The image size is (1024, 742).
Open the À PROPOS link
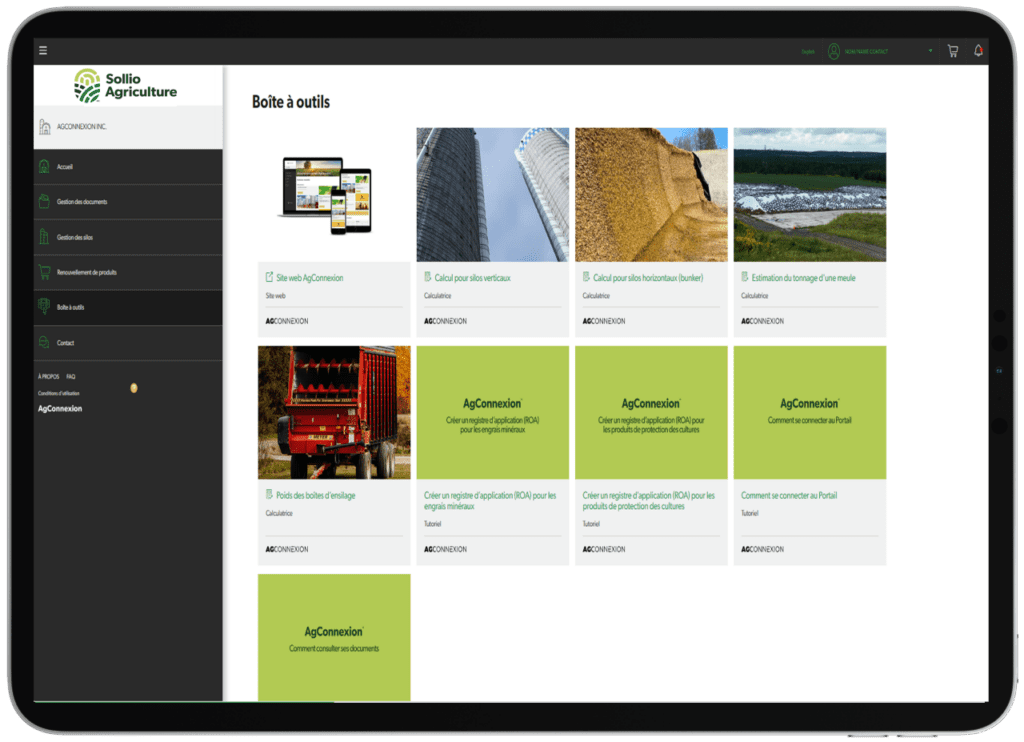tap(48, 377)
